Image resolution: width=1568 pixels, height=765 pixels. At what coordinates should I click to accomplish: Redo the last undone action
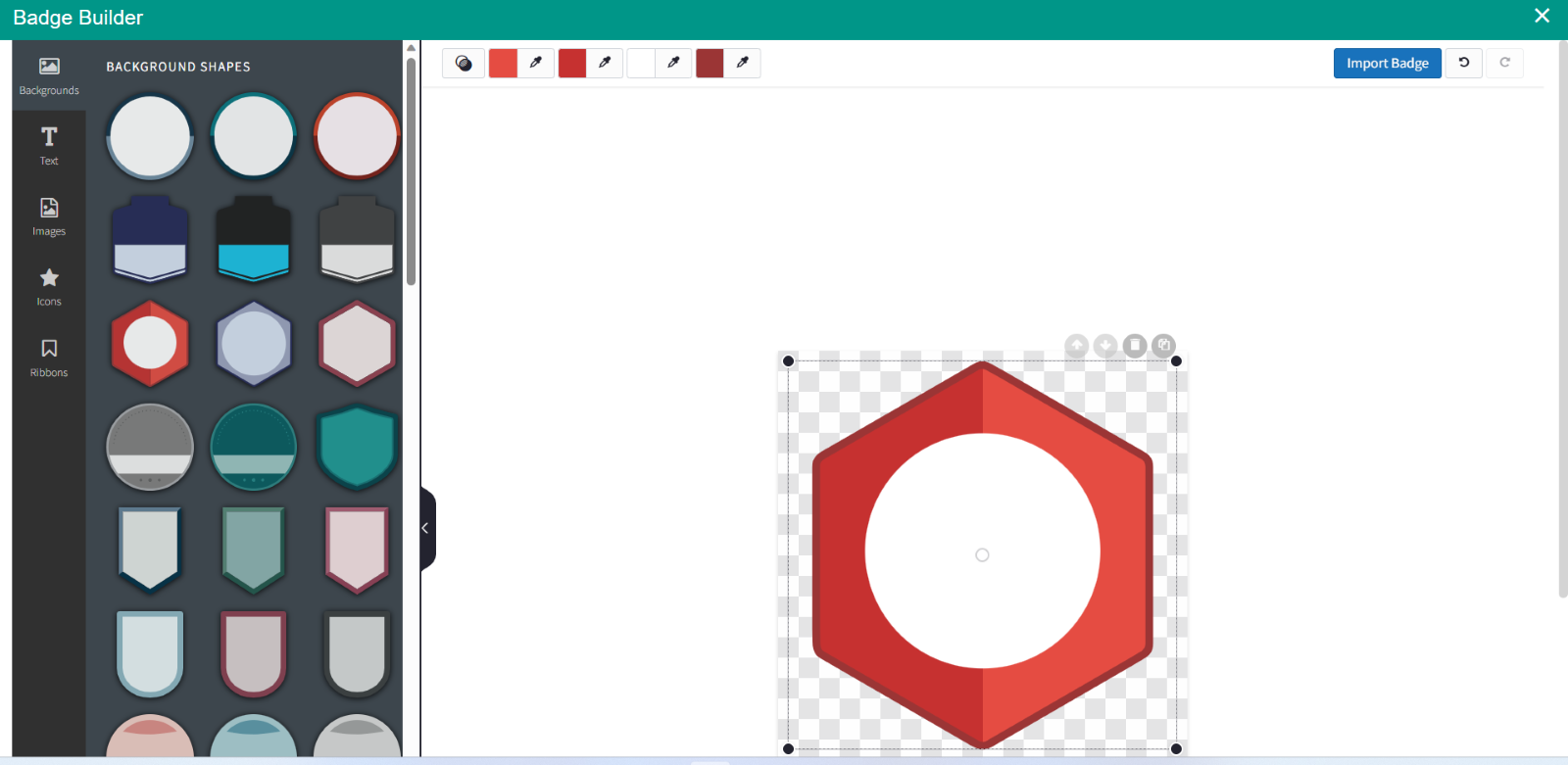click(x=1504, y=64)
